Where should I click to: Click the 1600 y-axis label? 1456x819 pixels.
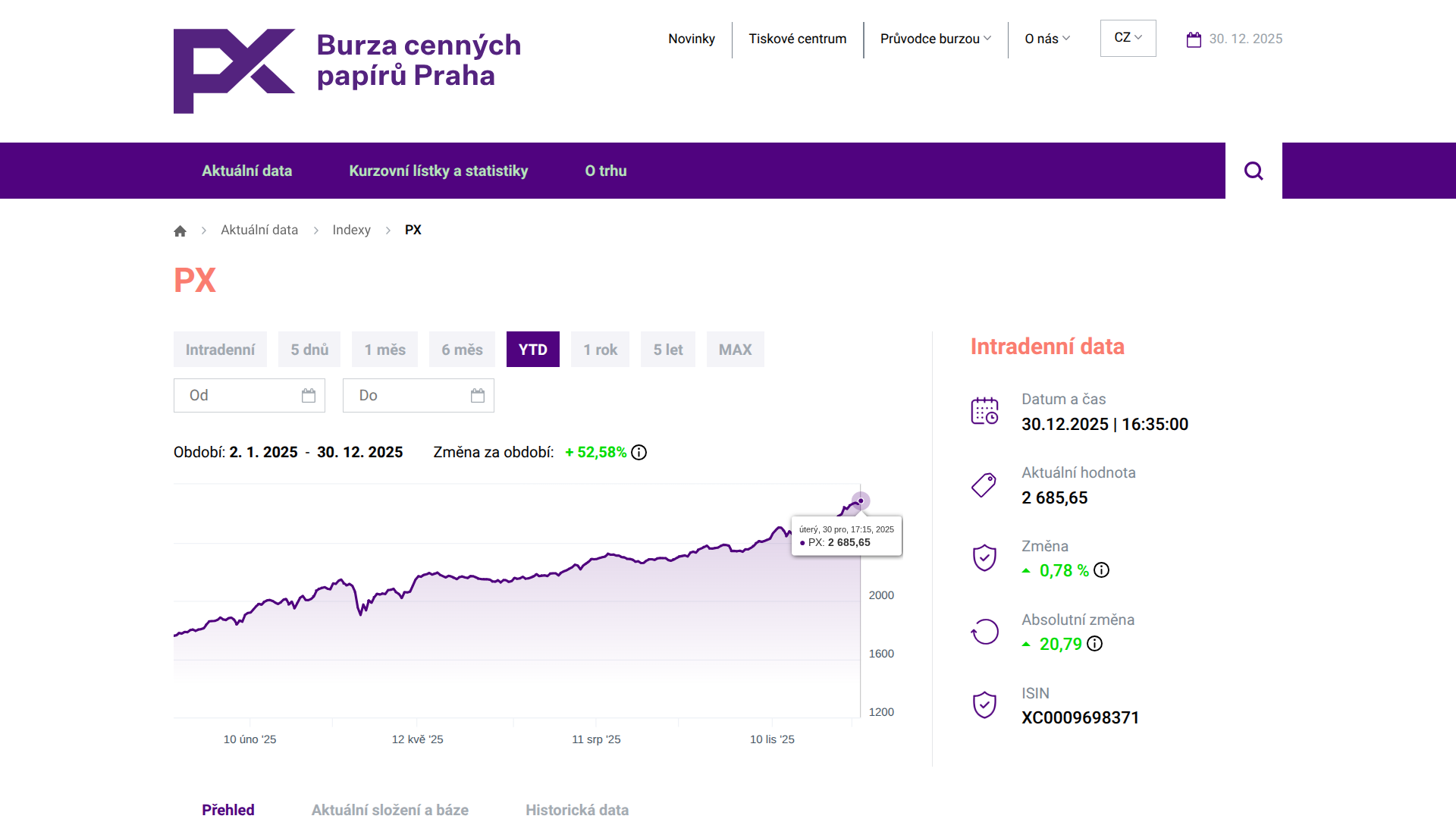coord(881,654)
